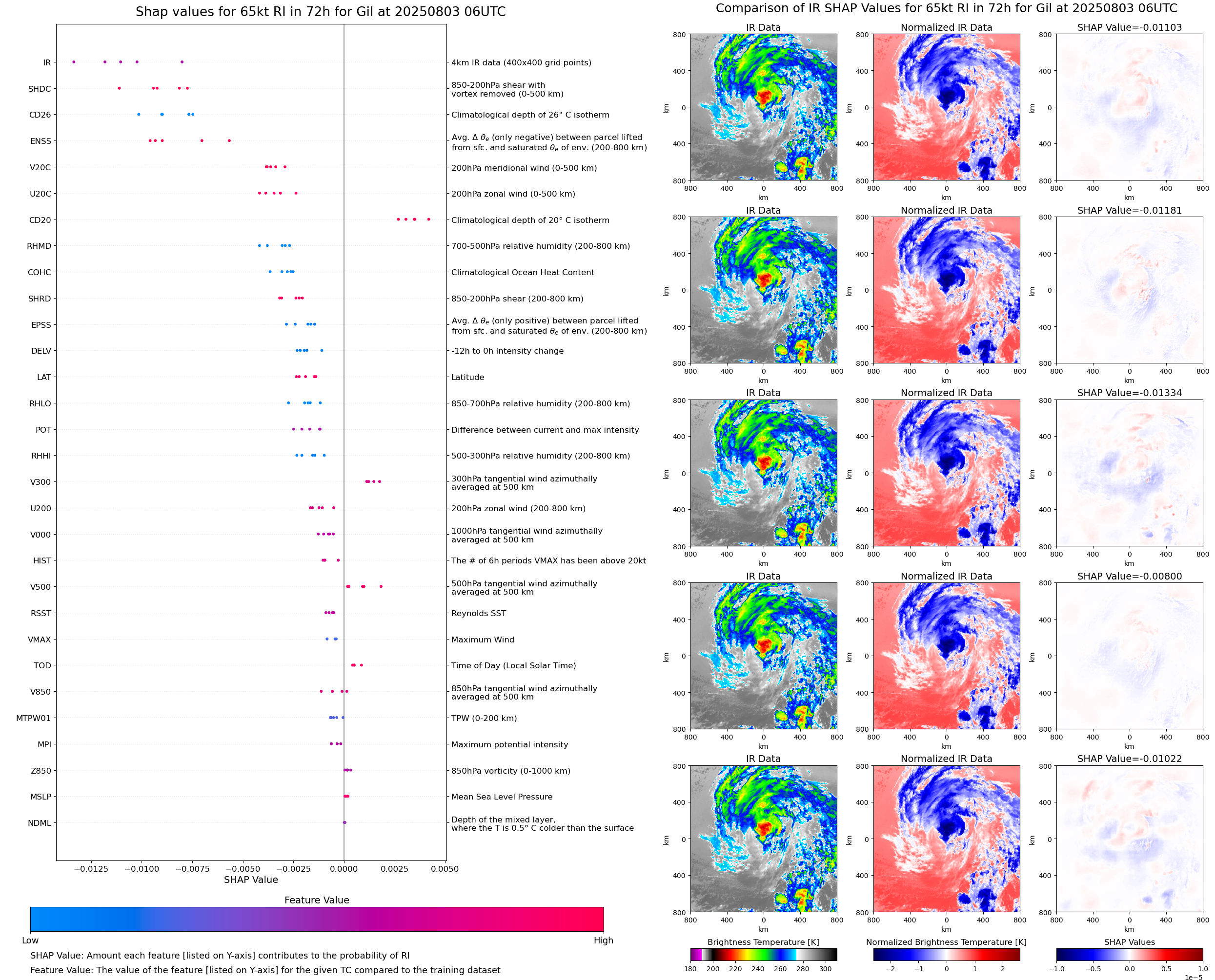Click the top IR Data satellite image
This screenshot has width=1215, height=980.
click(763, 107)
